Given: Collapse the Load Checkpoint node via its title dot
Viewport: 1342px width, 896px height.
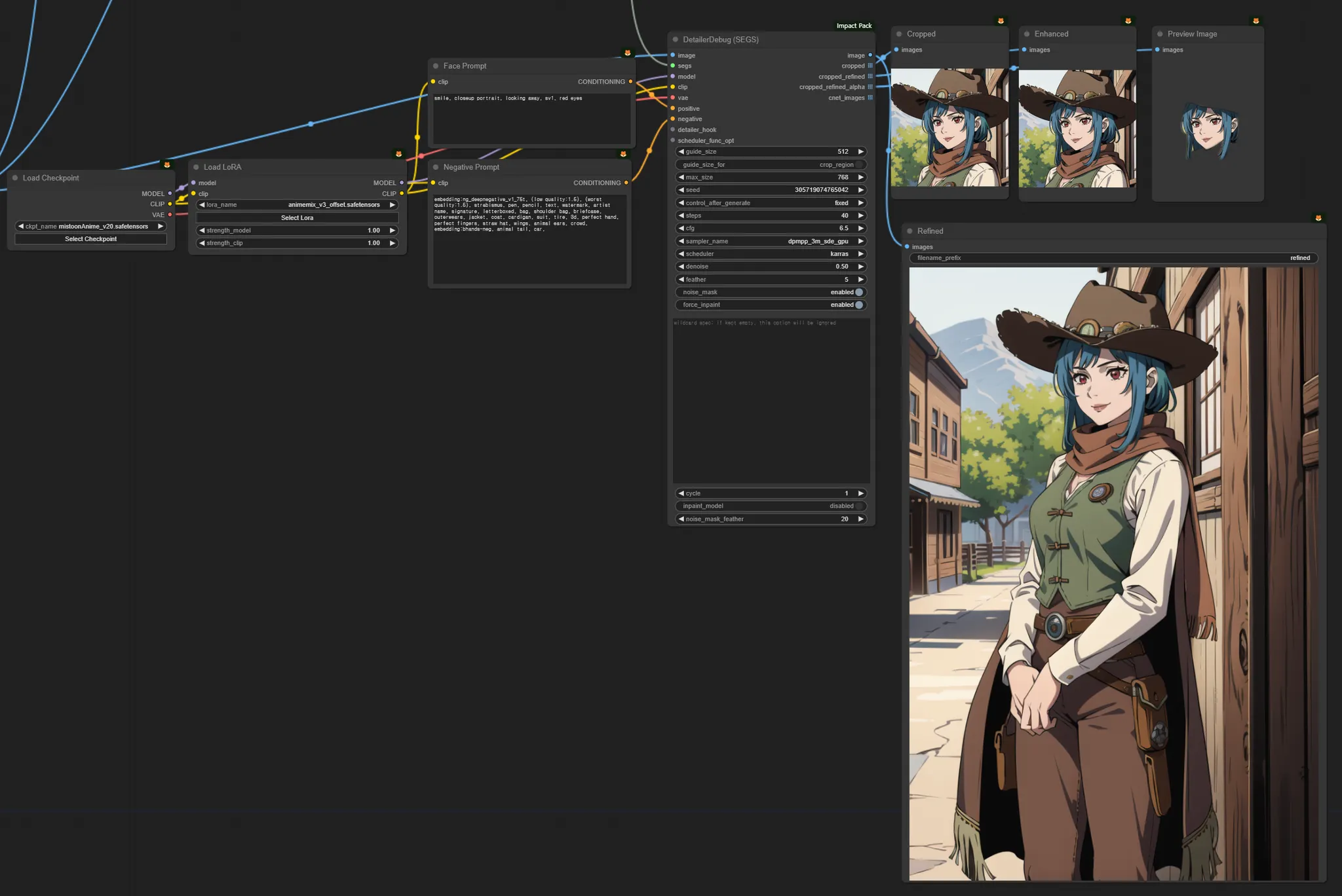Looking at the screenshot, I should point(15,178).
